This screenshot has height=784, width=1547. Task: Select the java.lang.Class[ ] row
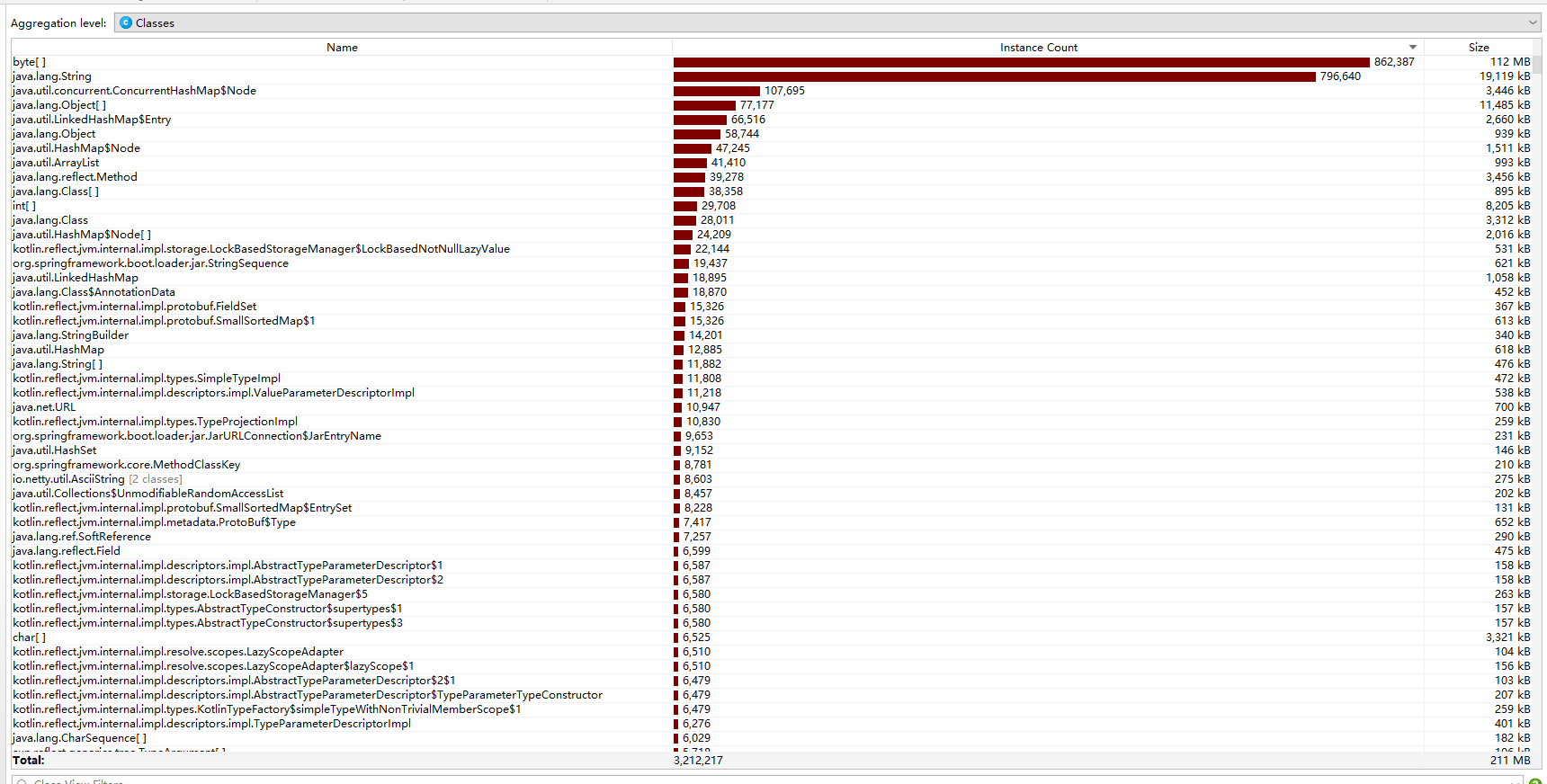point(772,192)
